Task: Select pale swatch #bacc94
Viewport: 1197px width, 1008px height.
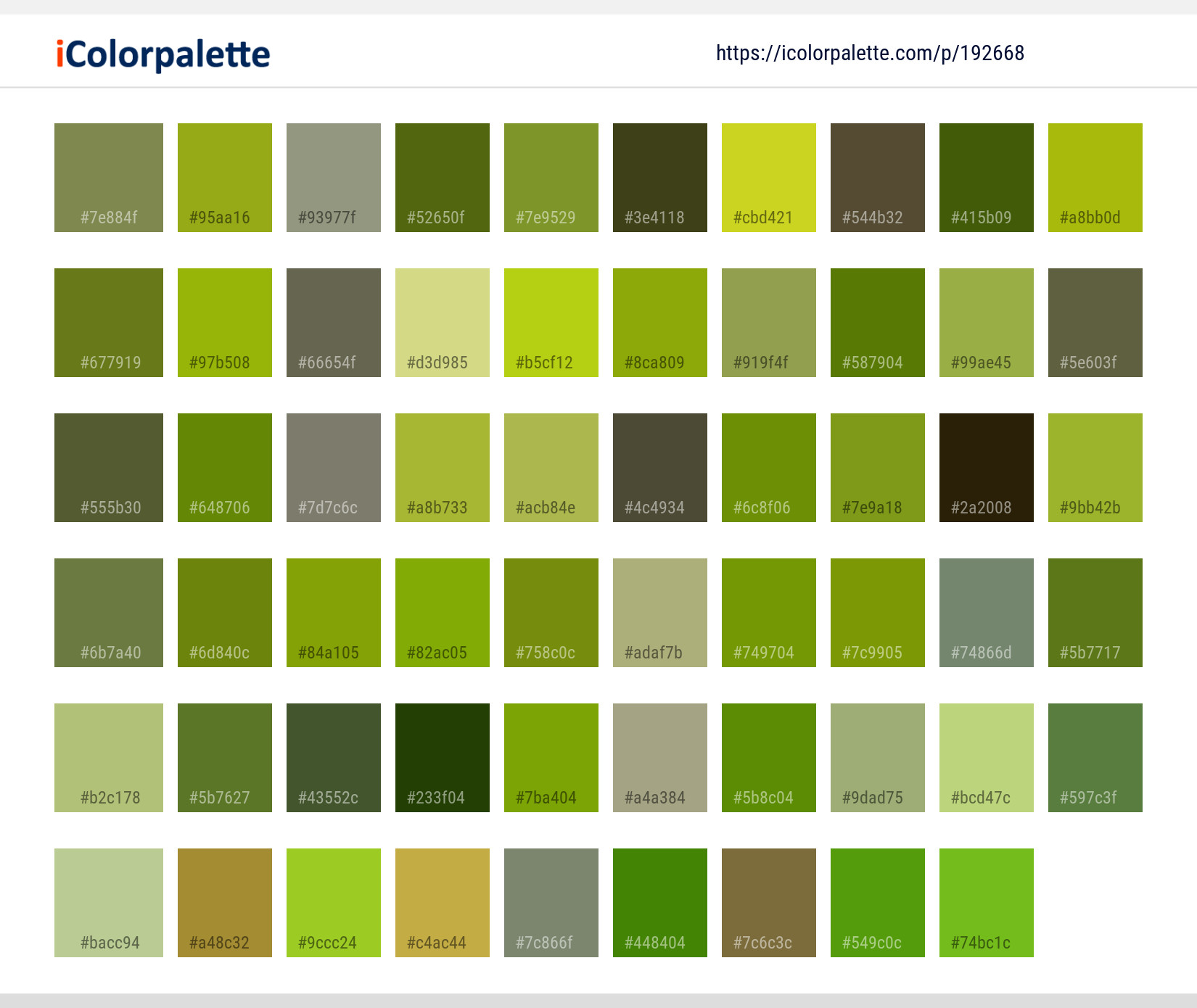Action: (109, 903)
